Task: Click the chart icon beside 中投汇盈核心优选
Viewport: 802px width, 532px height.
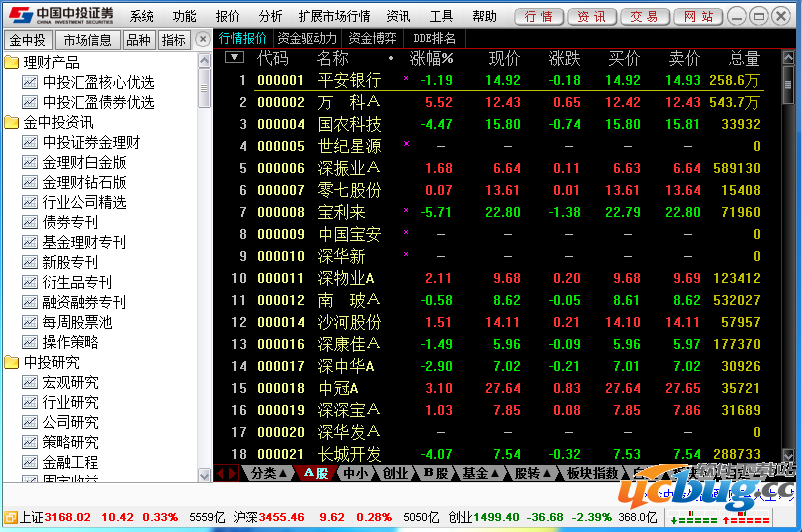Action: click(x=30, y=82)
